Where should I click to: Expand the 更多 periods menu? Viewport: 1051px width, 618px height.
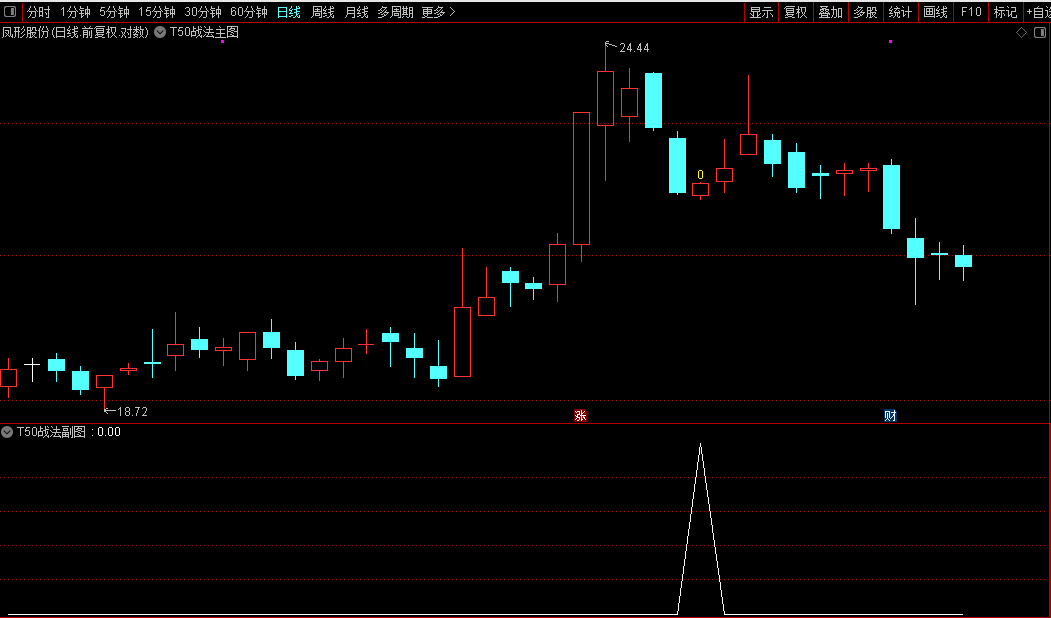point(438,12)
